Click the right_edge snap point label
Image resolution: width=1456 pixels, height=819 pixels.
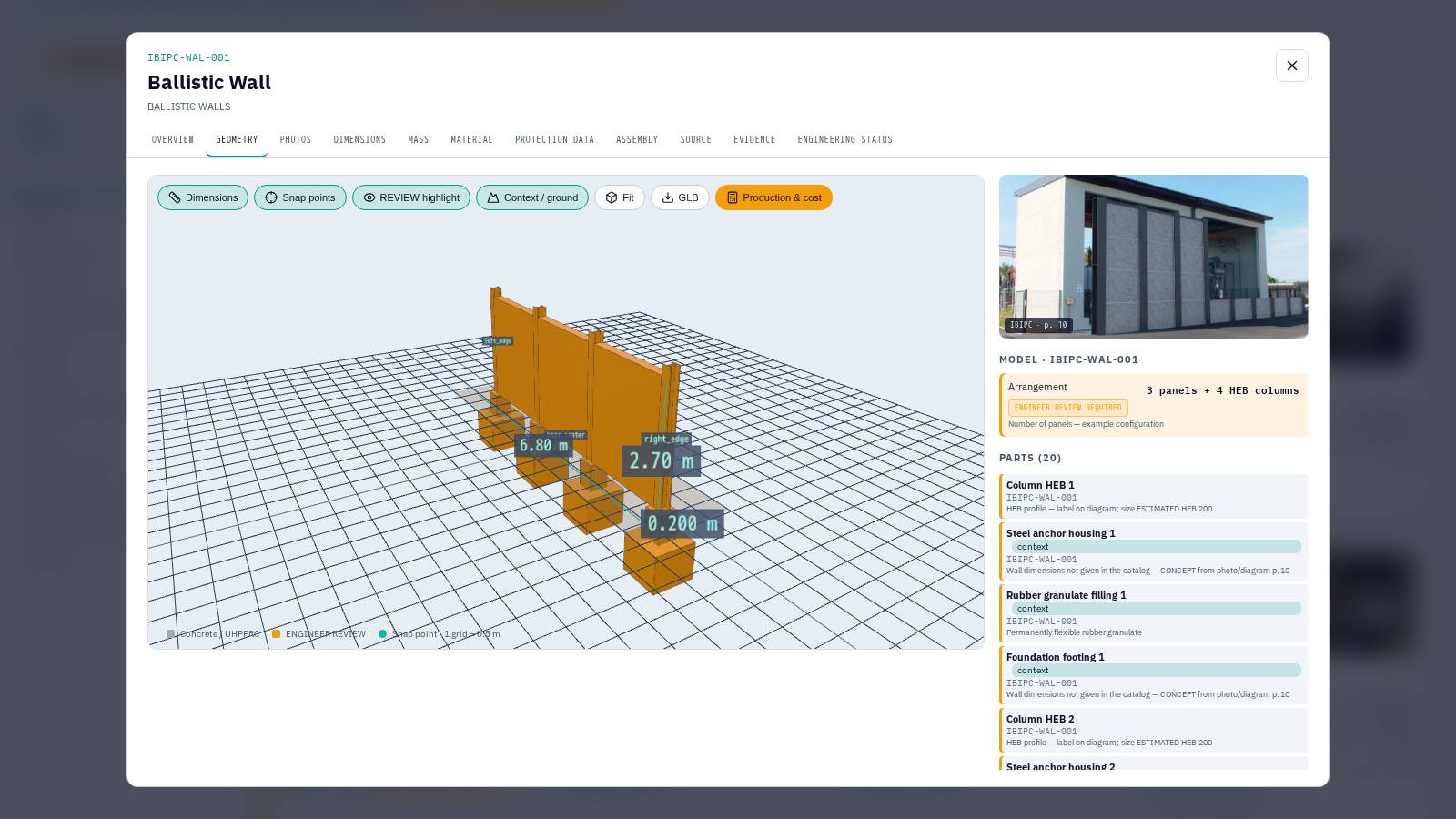[x=667, y=439]
